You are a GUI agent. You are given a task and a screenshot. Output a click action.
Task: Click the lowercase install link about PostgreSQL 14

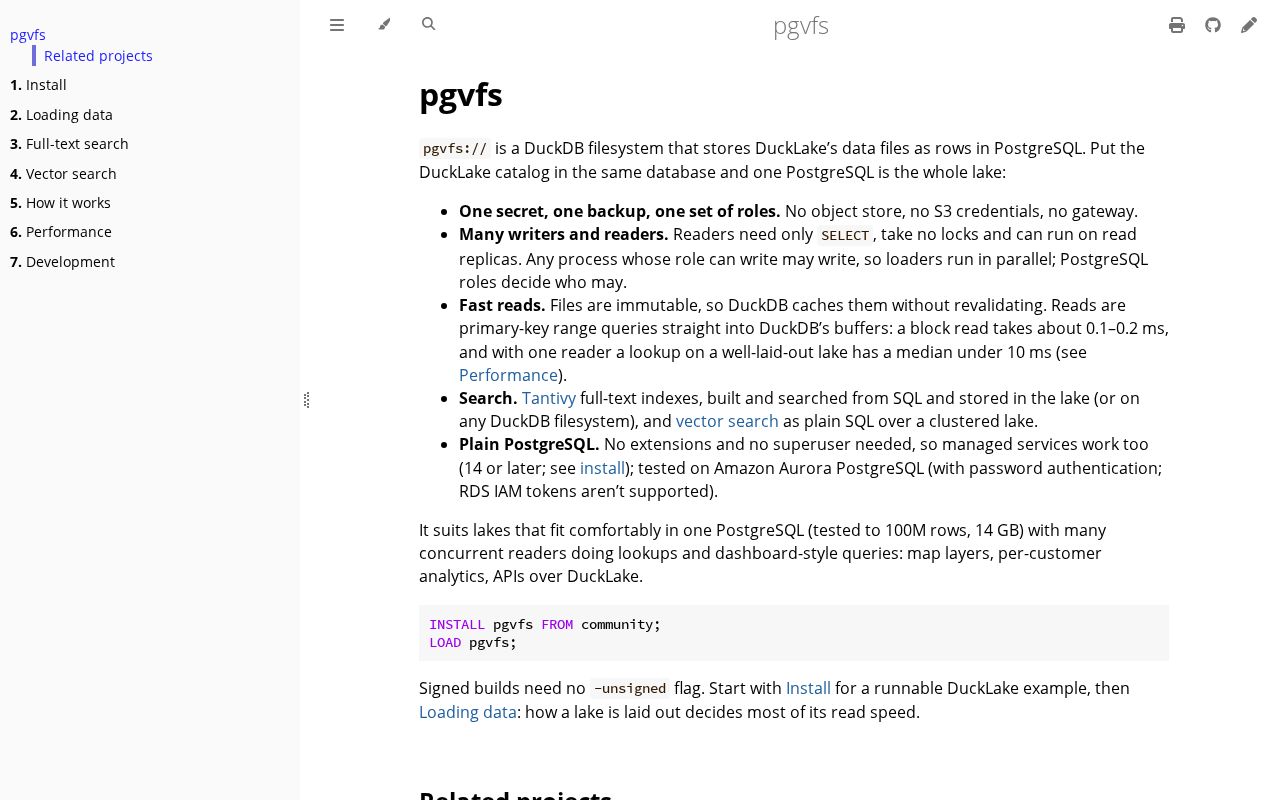coord(602,468)
